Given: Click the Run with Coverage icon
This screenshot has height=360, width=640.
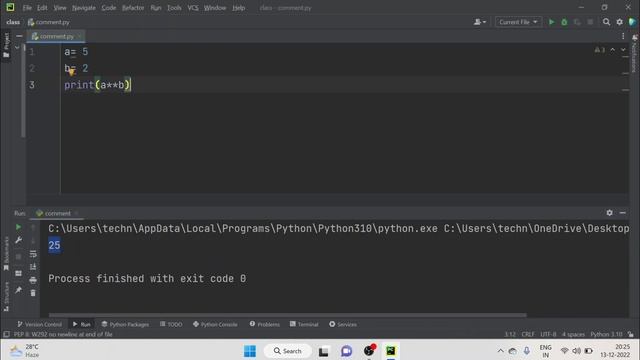Looking at the screenshot, I should click(x=577, y=22).
